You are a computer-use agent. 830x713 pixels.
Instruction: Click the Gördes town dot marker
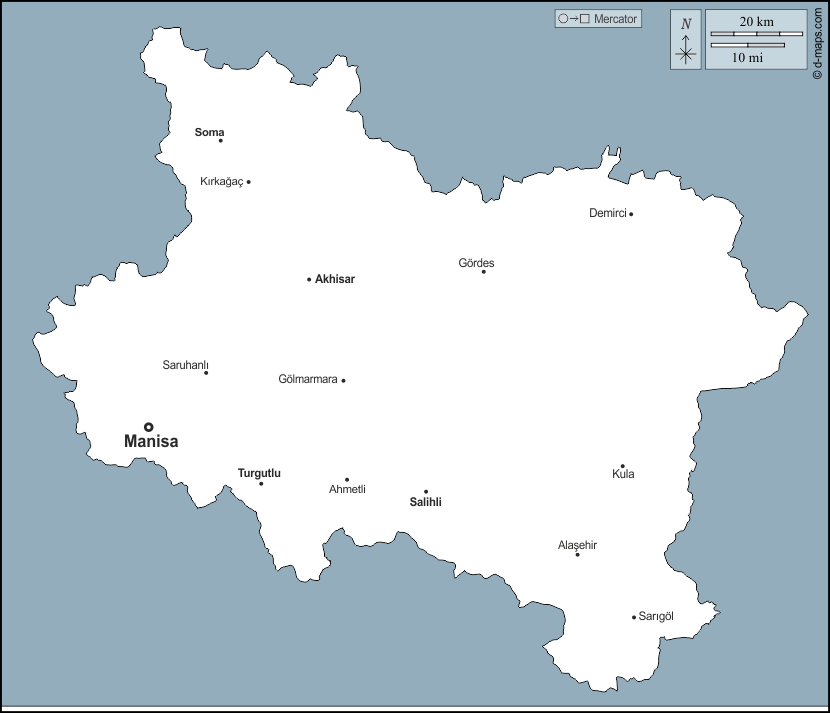[x=483, y=272]
